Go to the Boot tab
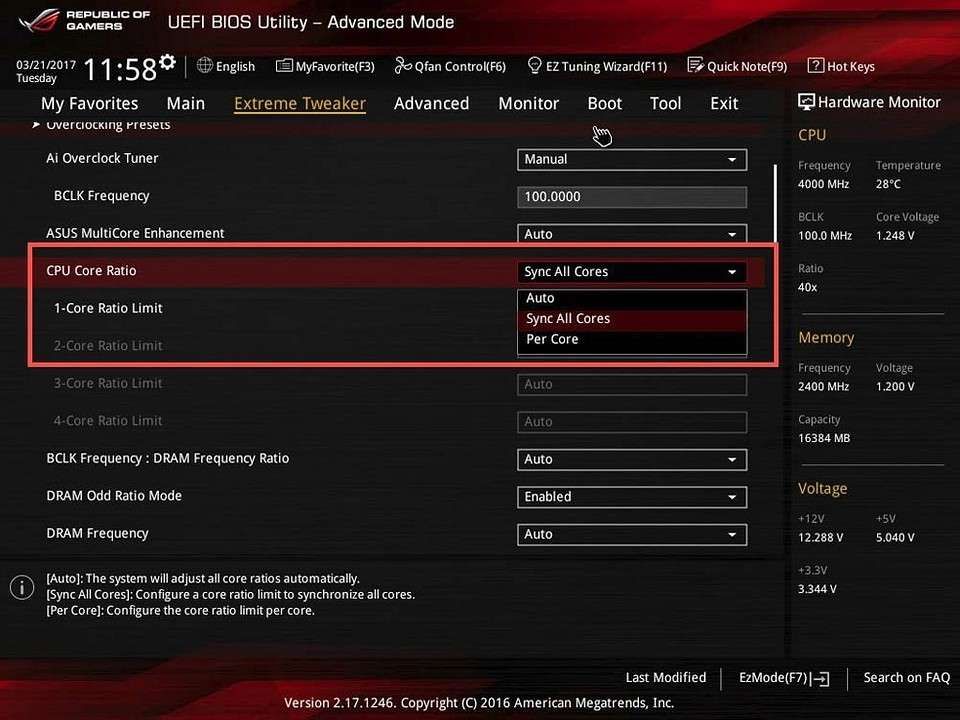960x720 pixels. (x=604, y=103)
